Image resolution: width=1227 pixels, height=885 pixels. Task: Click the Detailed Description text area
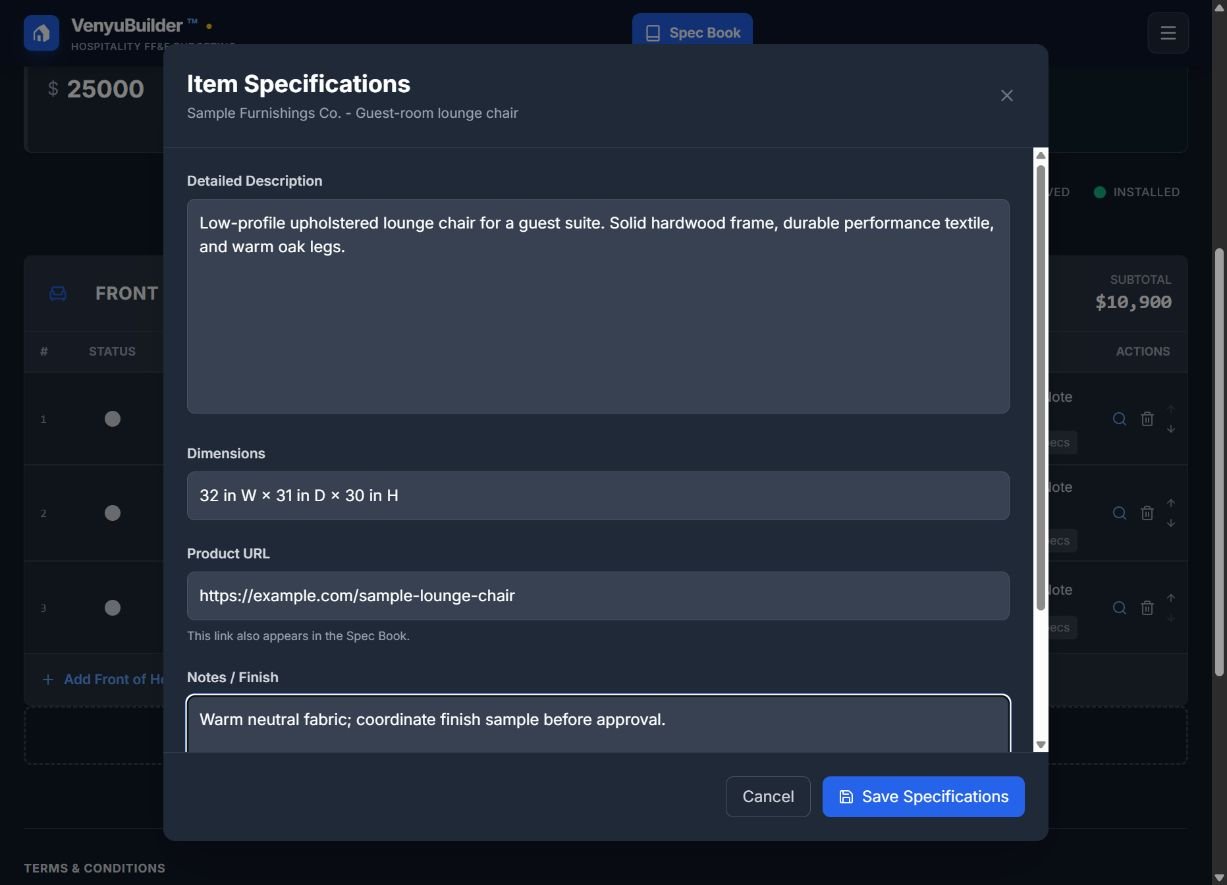pyautogui.click(x=598, y=306)
